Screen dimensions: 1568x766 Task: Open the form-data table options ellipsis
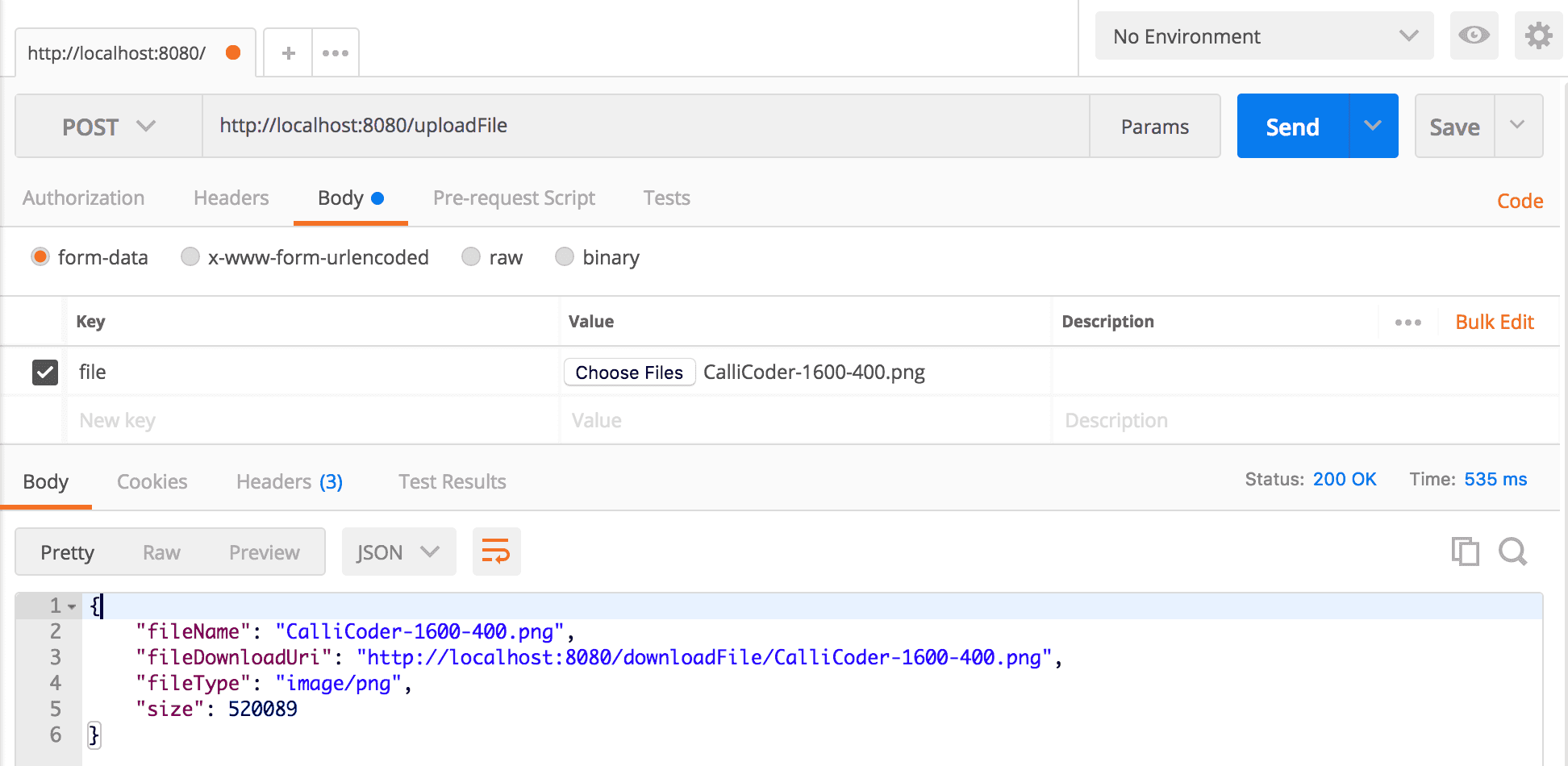pos(1408,322)
